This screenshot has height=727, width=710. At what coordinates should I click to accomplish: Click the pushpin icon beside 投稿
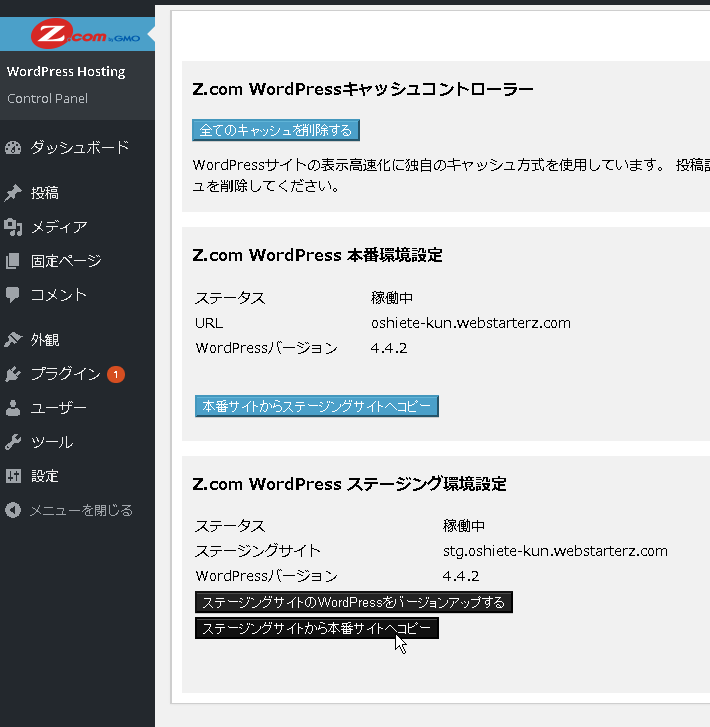pyautogui.click(x=13, y=193)
